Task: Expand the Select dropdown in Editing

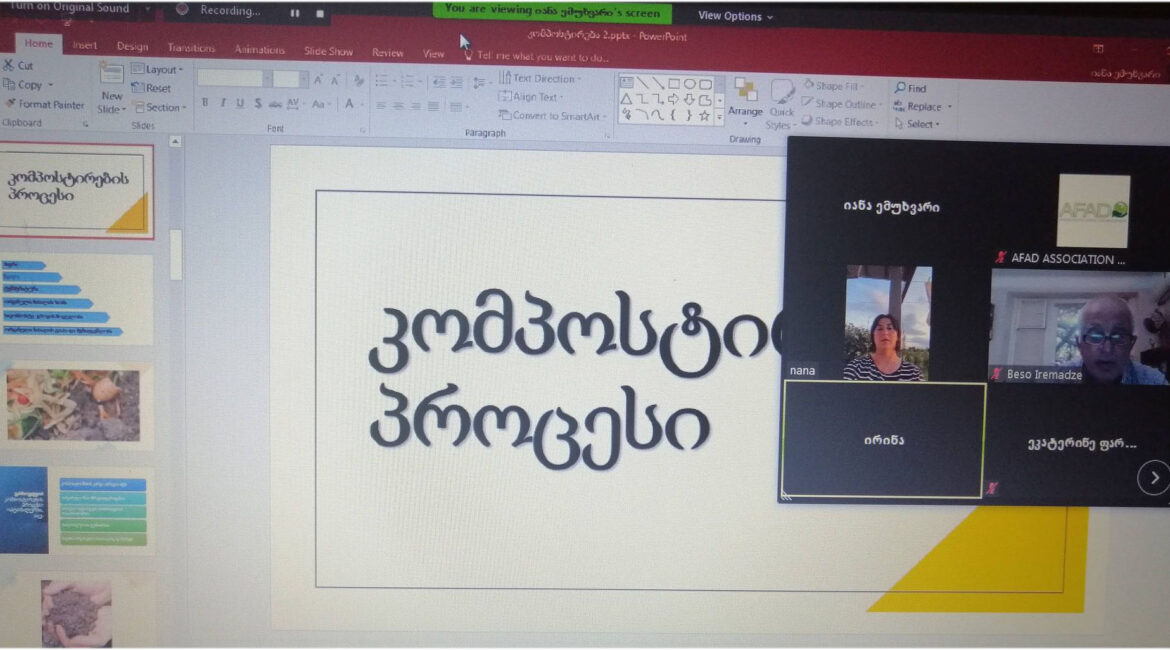Action: coord(919,124)
